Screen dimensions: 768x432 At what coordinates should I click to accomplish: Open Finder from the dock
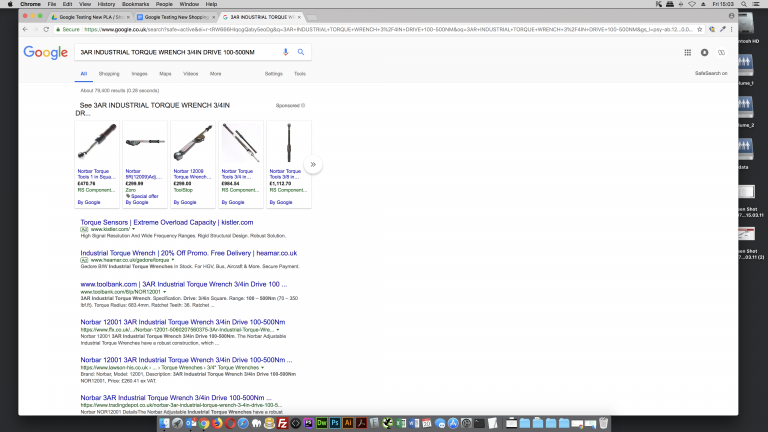165,423
